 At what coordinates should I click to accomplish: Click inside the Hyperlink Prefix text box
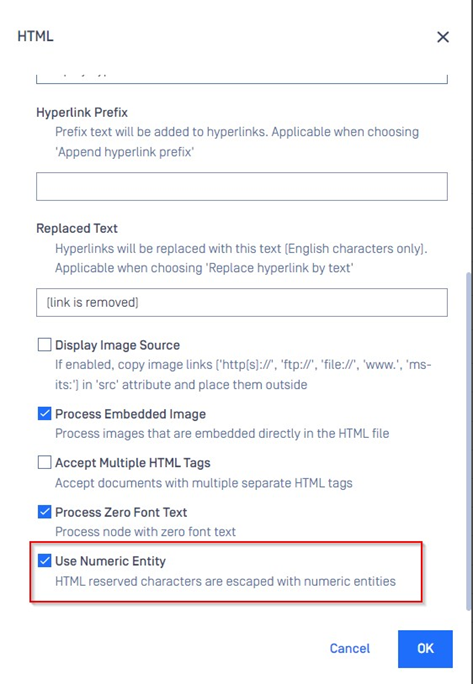tap(242, 186)
